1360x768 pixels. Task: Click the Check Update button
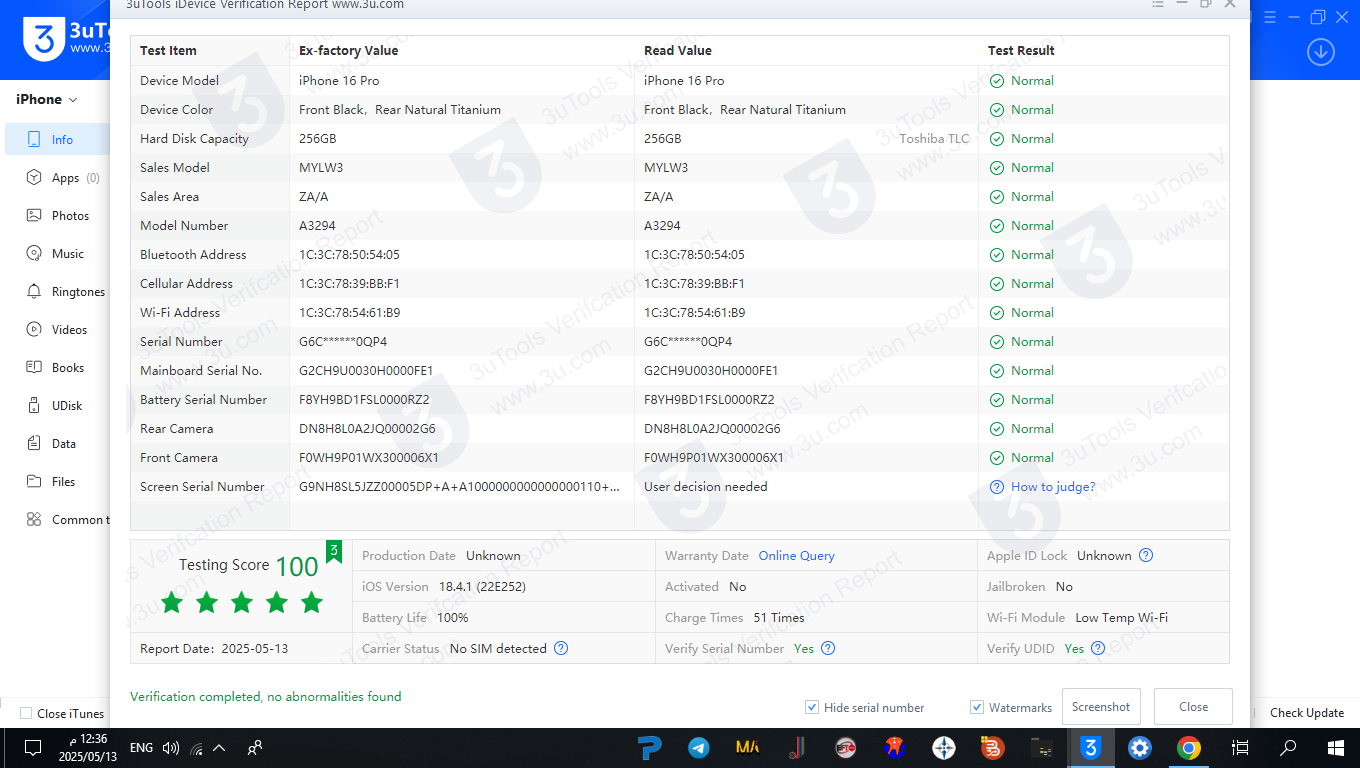(x=1307, y=713)
